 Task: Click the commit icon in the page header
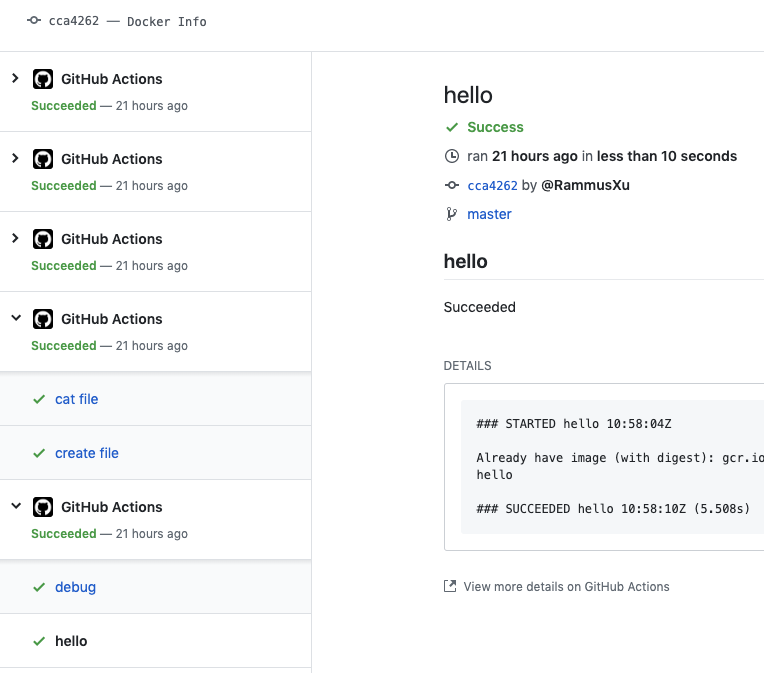[35, 21]
